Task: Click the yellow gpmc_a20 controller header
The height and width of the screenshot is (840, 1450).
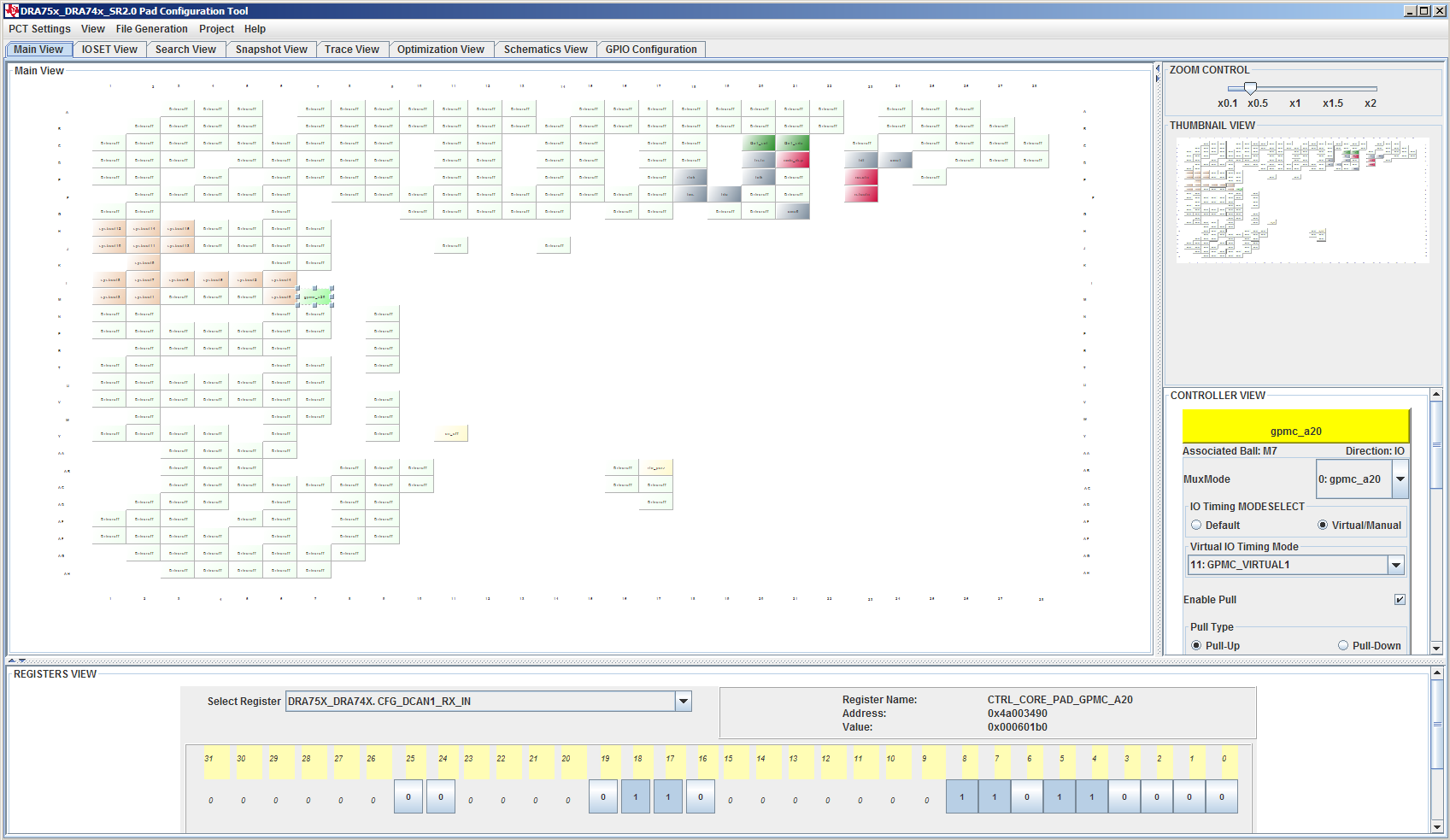Action: pyautogui.click(x=1295, y=426)
